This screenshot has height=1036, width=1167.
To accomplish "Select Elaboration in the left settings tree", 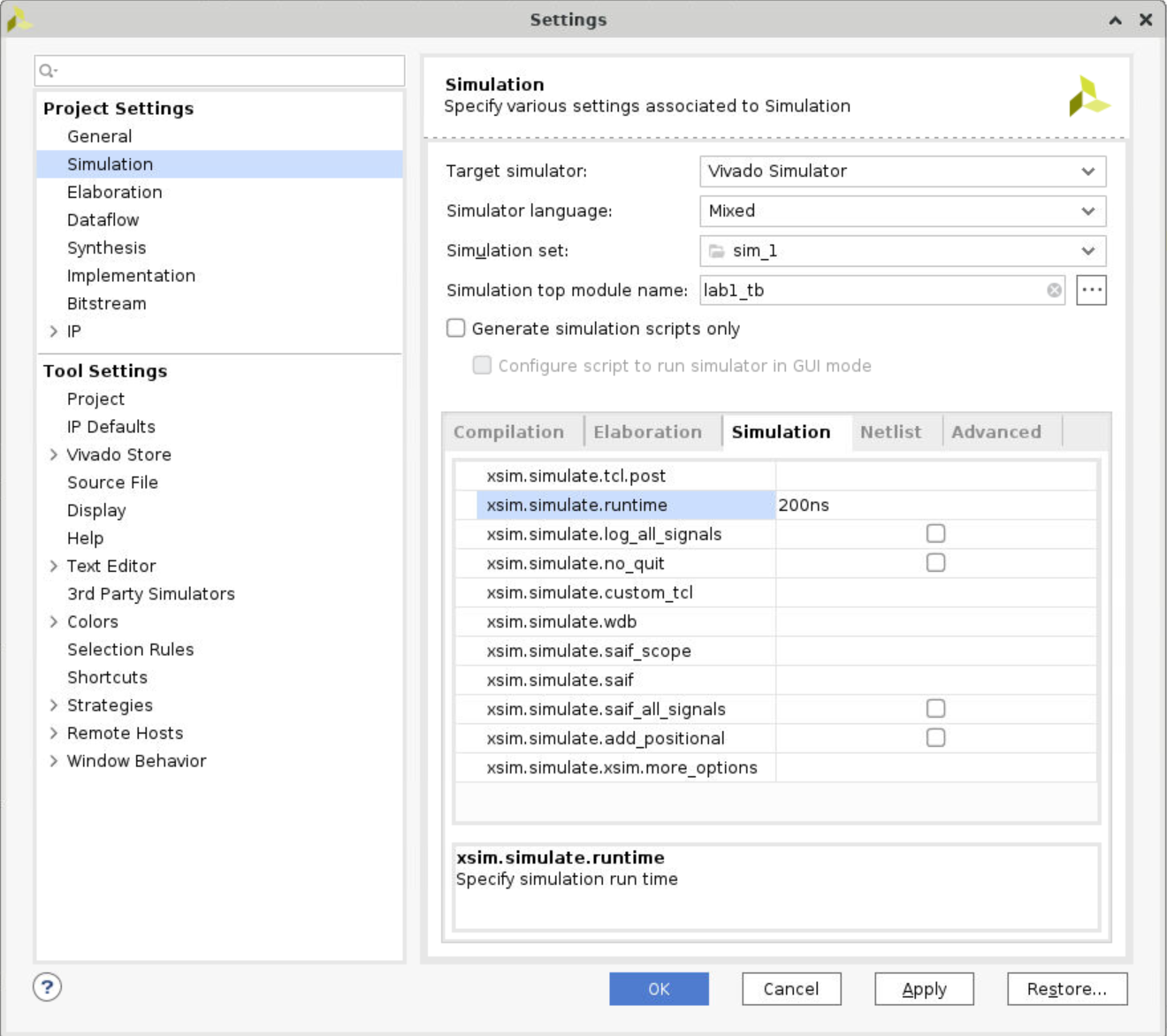I will (x=115, y=192).
